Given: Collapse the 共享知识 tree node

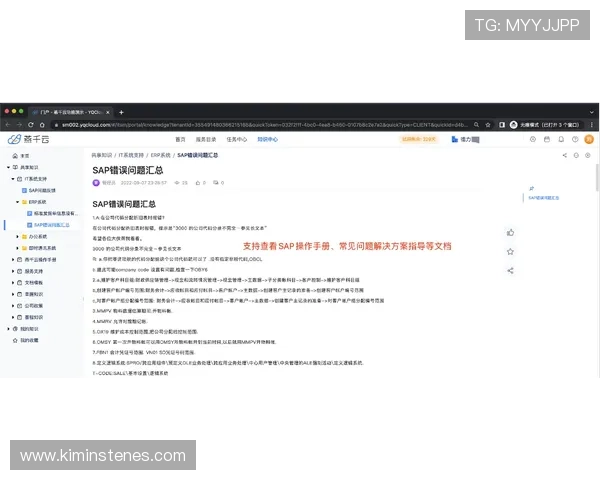Looking at the screenshot, I should tap(8, 167).
